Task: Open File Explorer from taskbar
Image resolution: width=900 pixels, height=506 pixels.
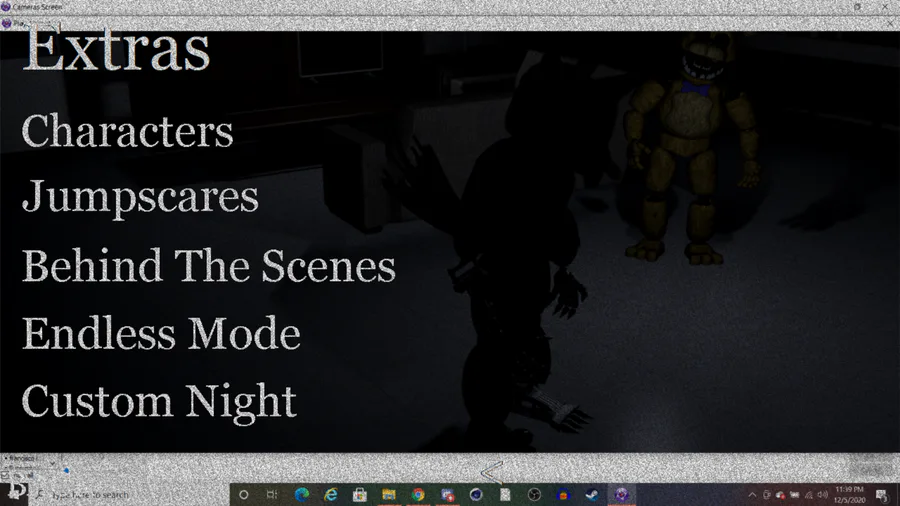Action: point(389,495)
